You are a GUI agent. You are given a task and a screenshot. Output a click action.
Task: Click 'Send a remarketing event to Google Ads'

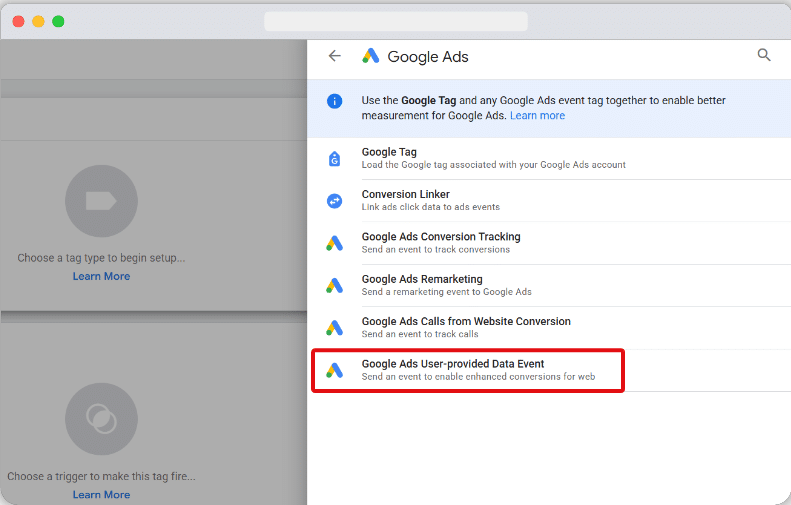pos(446,292)
